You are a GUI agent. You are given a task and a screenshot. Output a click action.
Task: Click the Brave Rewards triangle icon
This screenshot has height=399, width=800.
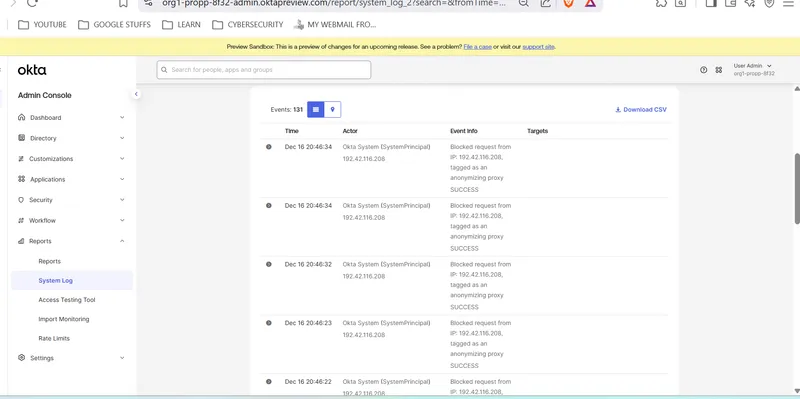[x=590, y=3]
